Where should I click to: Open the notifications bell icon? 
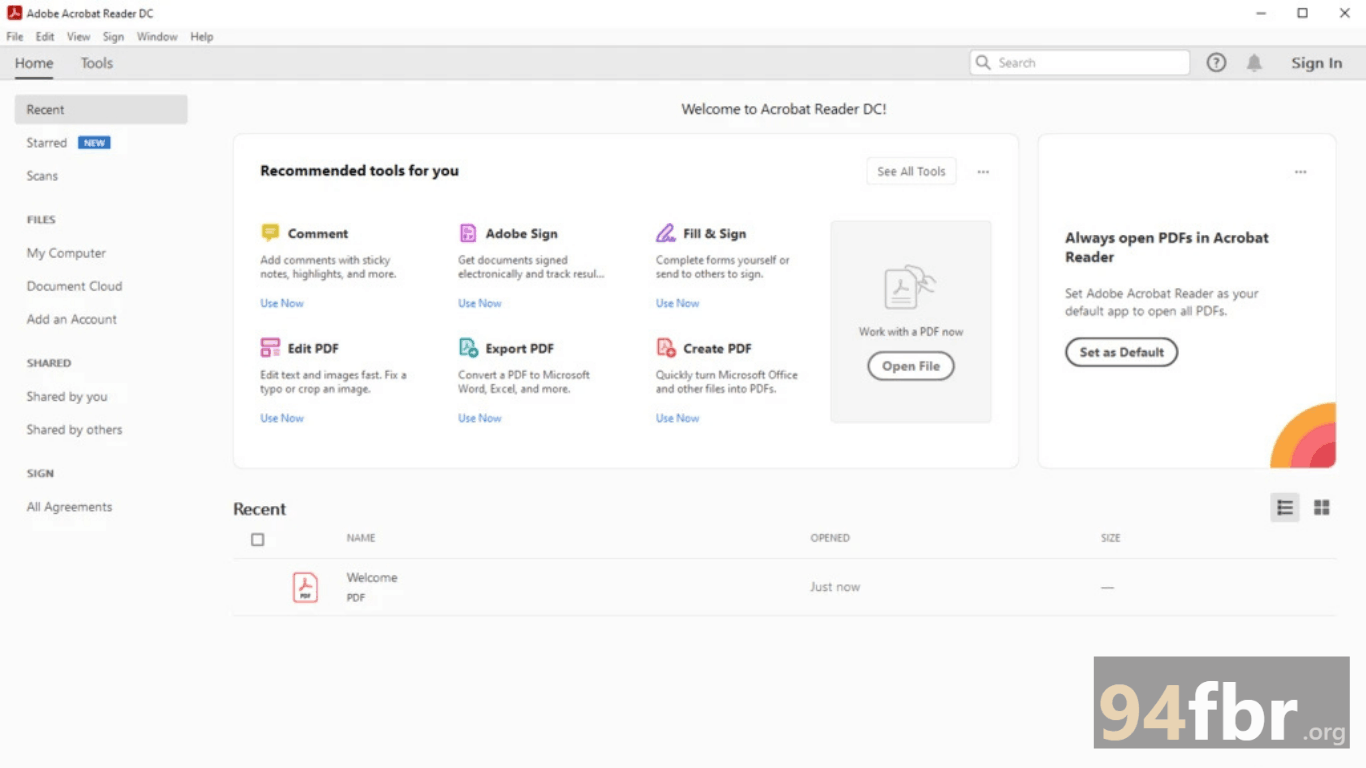click(1254, 63)
